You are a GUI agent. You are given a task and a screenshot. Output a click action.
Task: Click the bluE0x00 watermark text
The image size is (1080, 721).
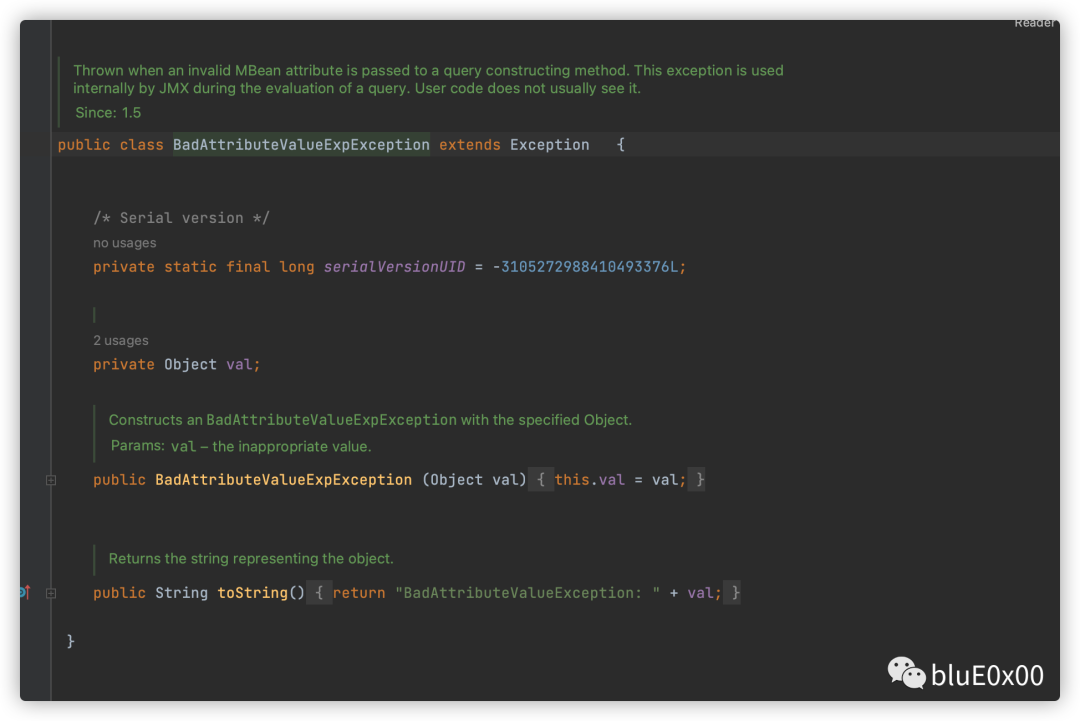pyautogui.click(x=987, y=675)
